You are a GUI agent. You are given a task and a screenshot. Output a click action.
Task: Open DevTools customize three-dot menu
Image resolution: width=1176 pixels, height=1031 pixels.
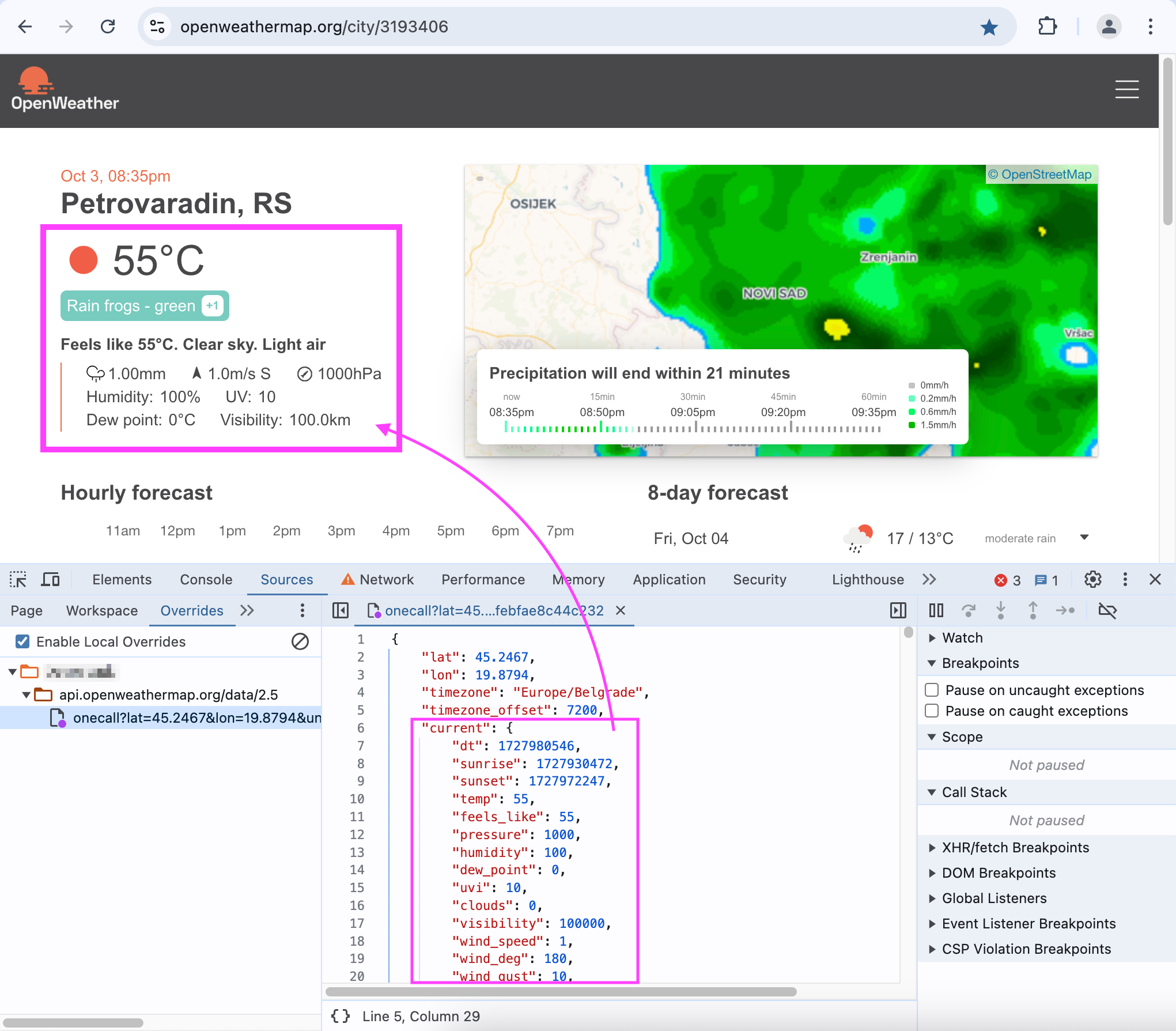1125,579
